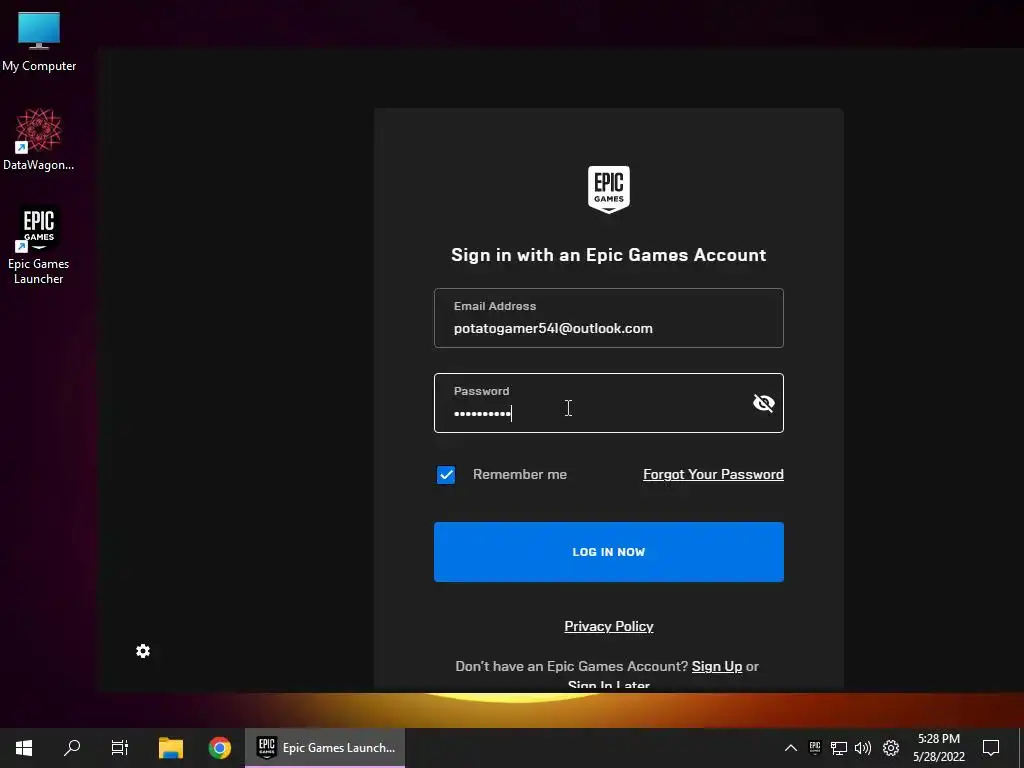The width and height of the screenshot is (1024, 768).
Task: Click the 'Sign in with an Epic Games Account' heading
Action: (x=609, y=255)
